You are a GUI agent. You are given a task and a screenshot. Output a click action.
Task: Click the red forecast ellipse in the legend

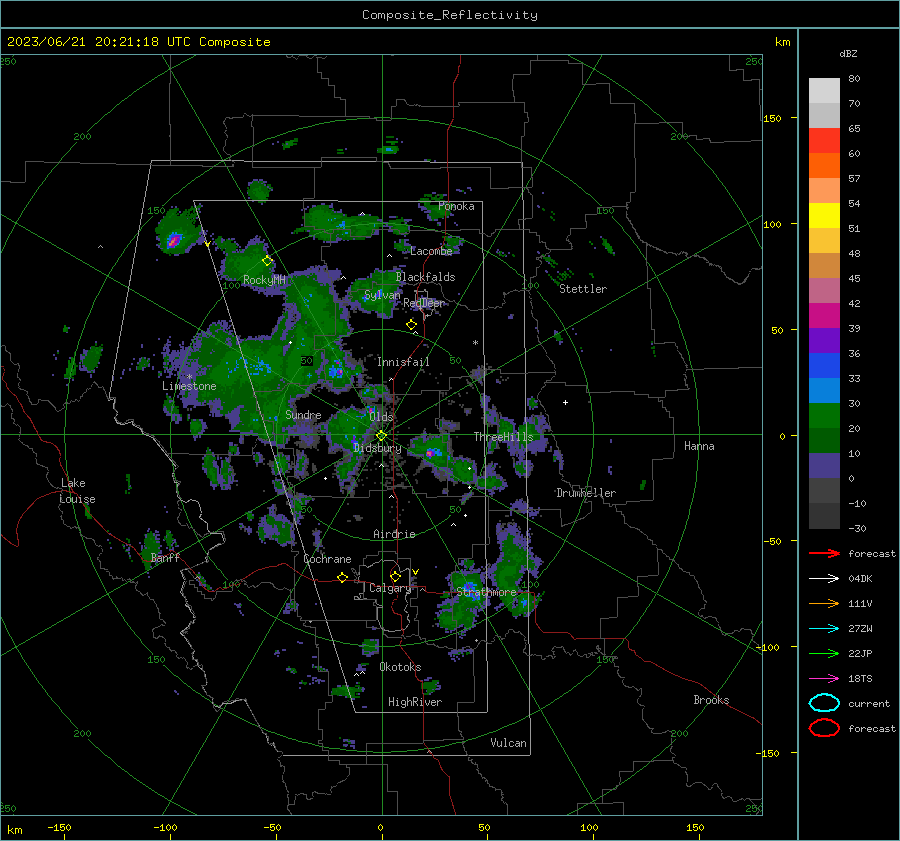824,728
